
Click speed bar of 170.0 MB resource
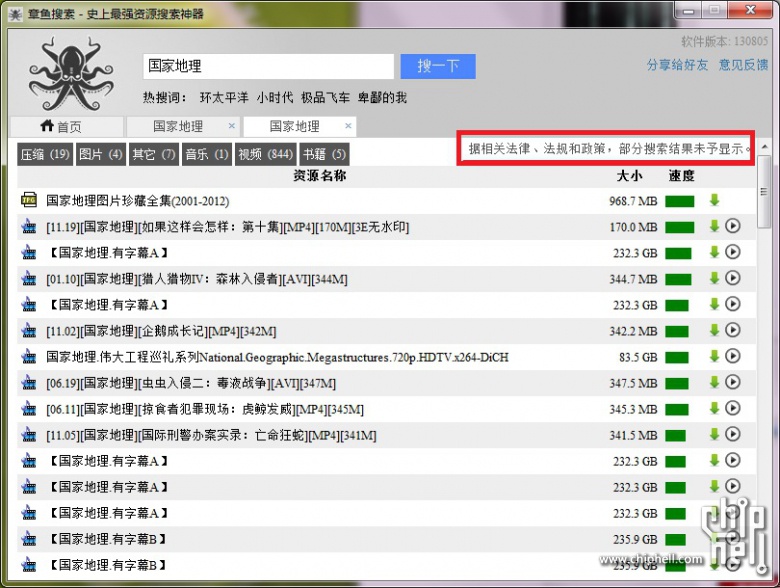pos(680,227)
